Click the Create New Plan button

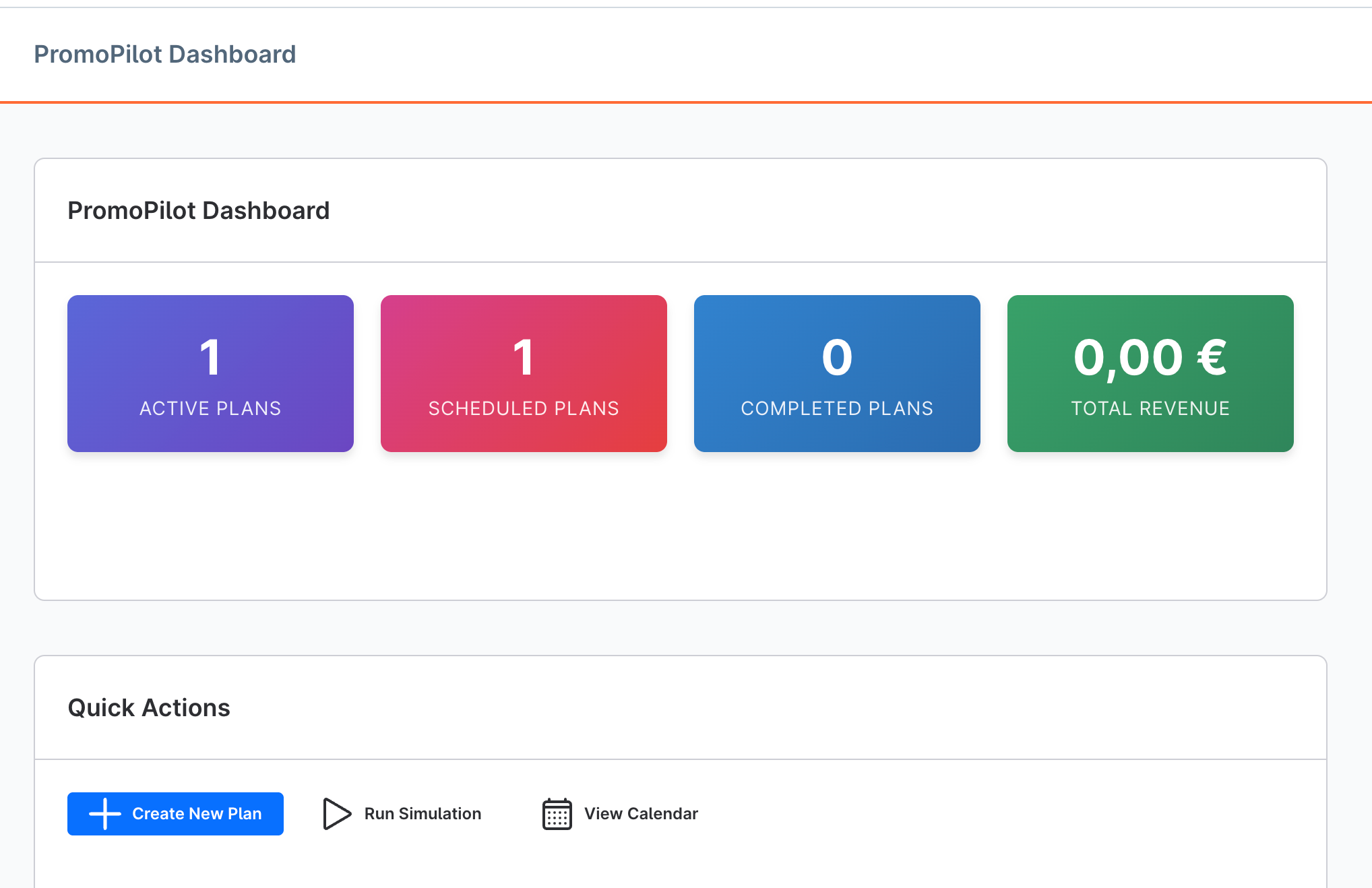(x=175, y=813)
